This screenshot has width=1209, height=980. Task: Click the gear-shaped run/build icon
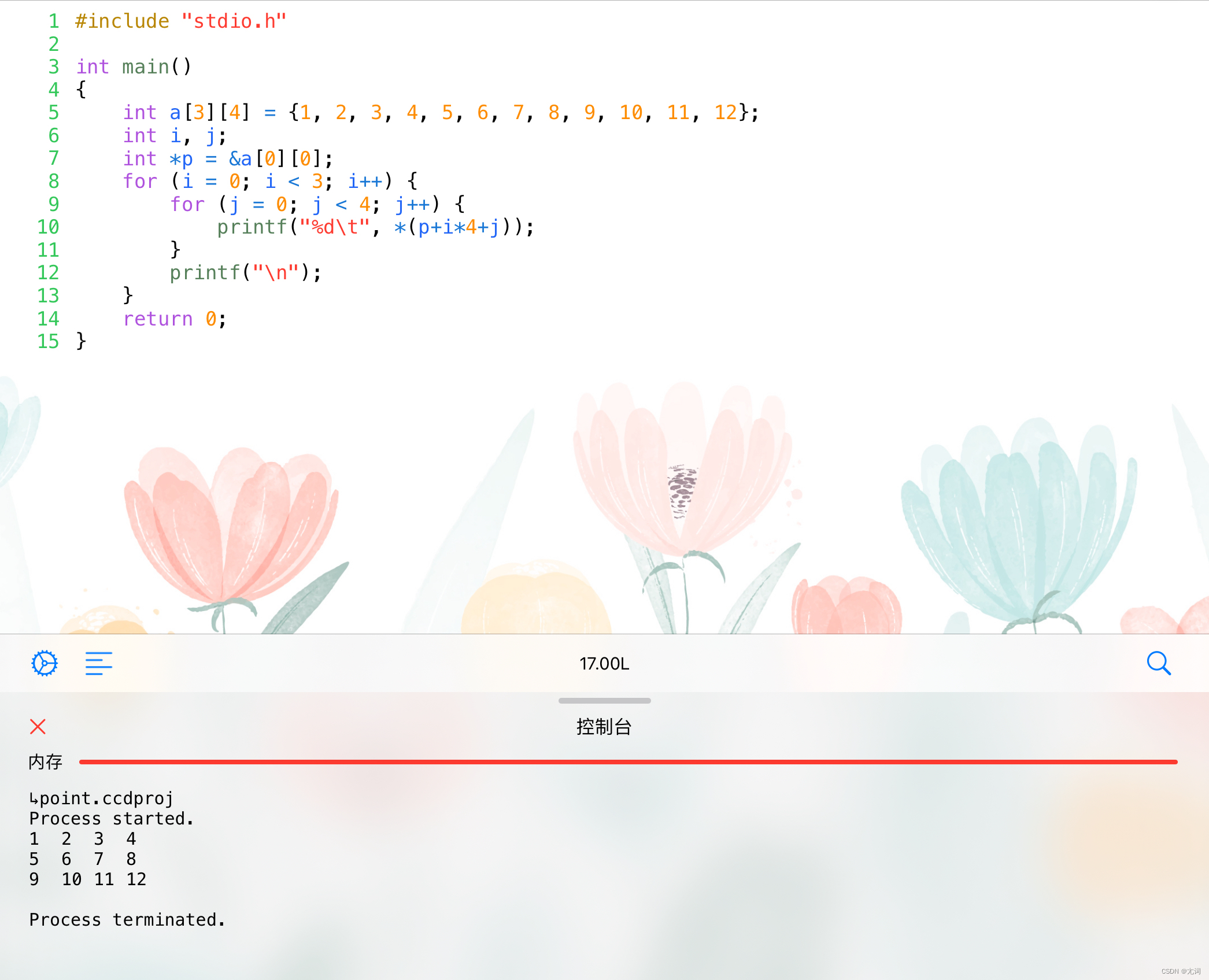click(x=45, y=663)
